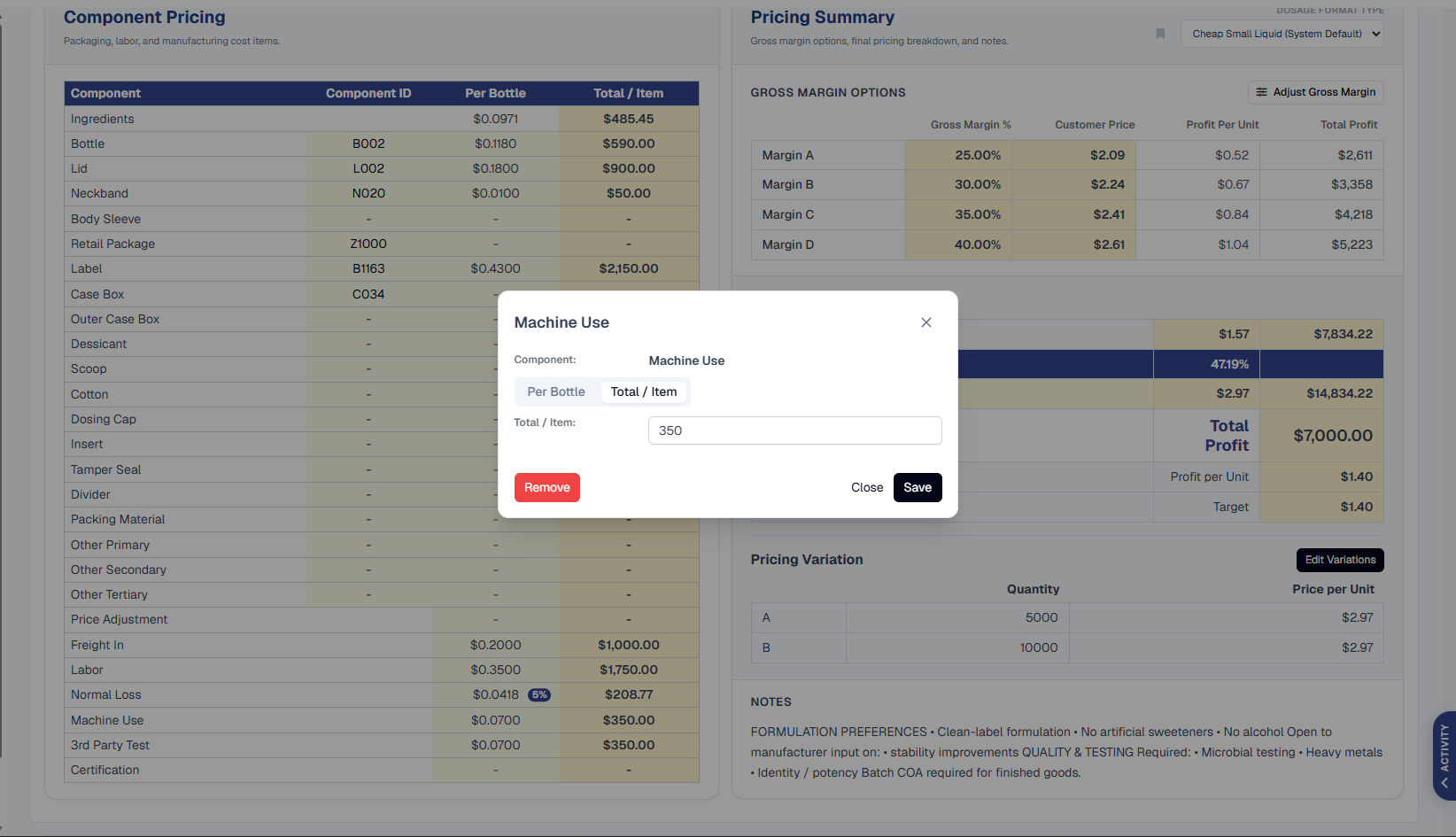Image resolution: width=1456 pixels, height=837 pixels.
Task: Close the Machine Use dialog with X
Action: 925,322
